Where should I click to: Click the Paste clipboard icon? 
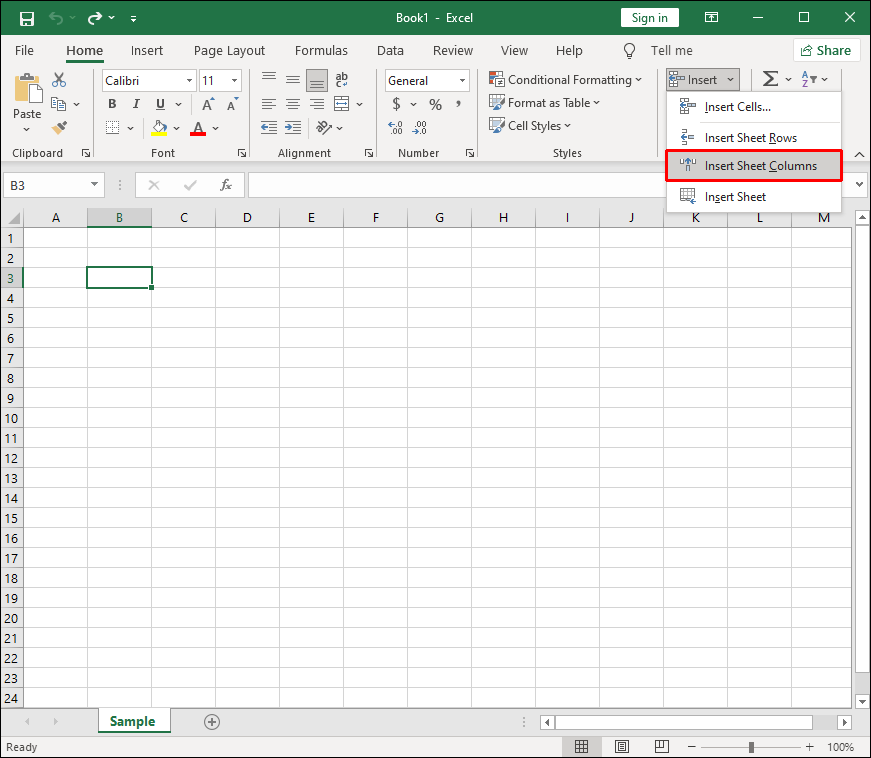27,89
